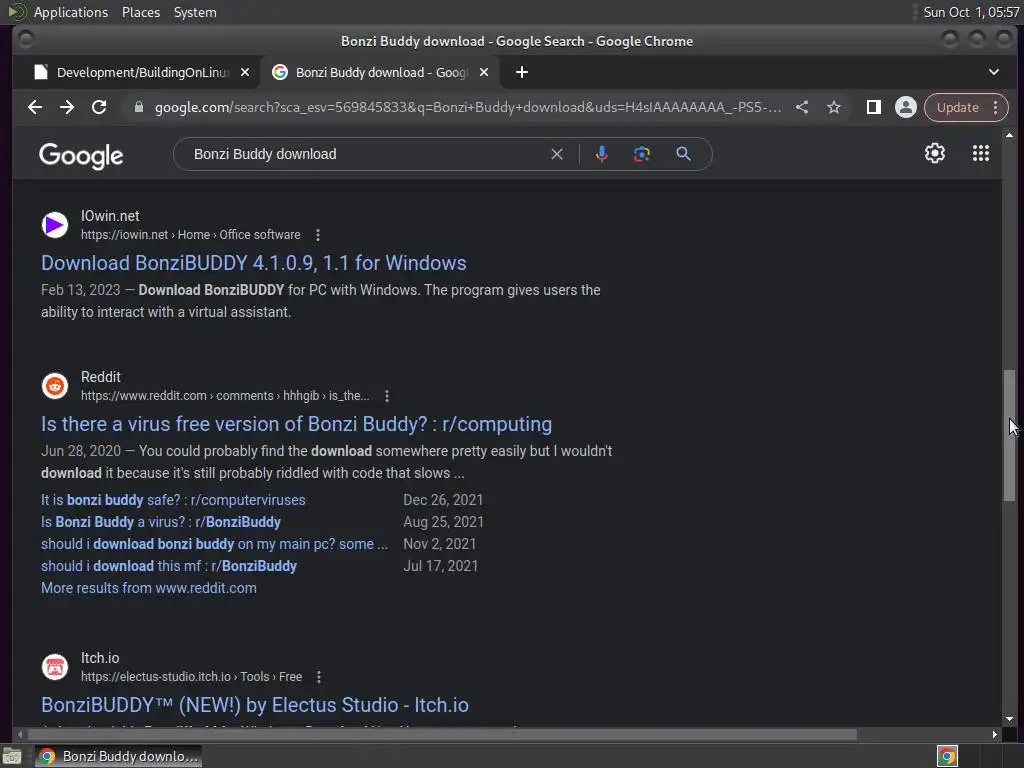Go back to the previous page
The width and height of the screenshot is (1024, 768).
point(35,107)
